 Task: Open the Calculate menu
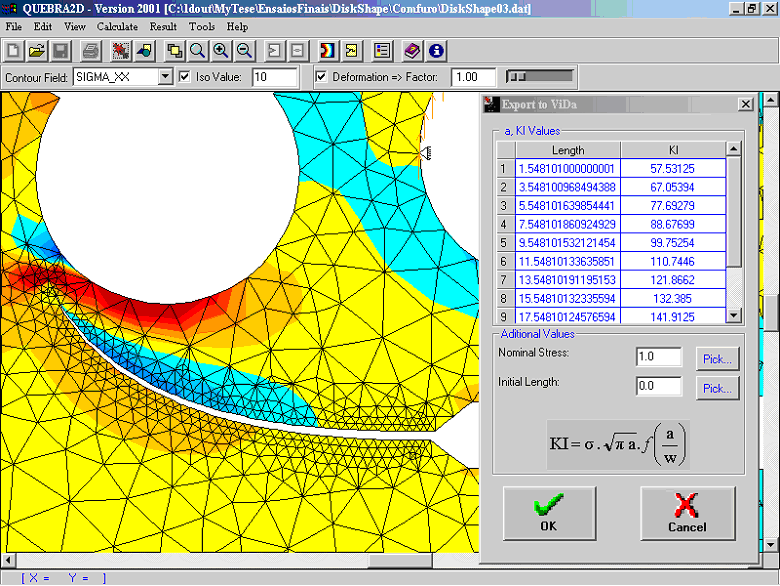[x=117, y=27]
